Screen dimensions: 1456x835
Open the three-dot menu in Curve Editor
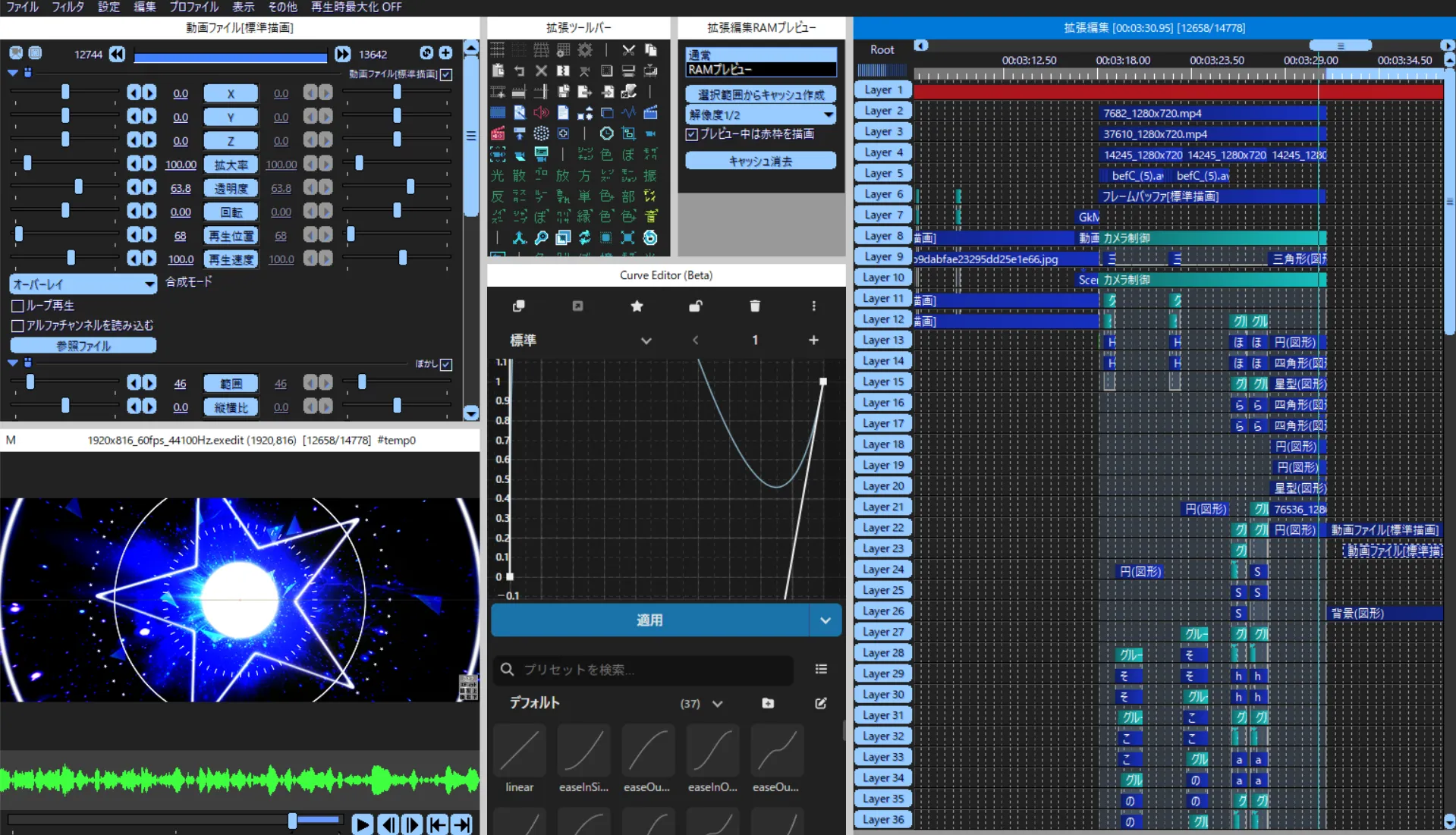813,306
